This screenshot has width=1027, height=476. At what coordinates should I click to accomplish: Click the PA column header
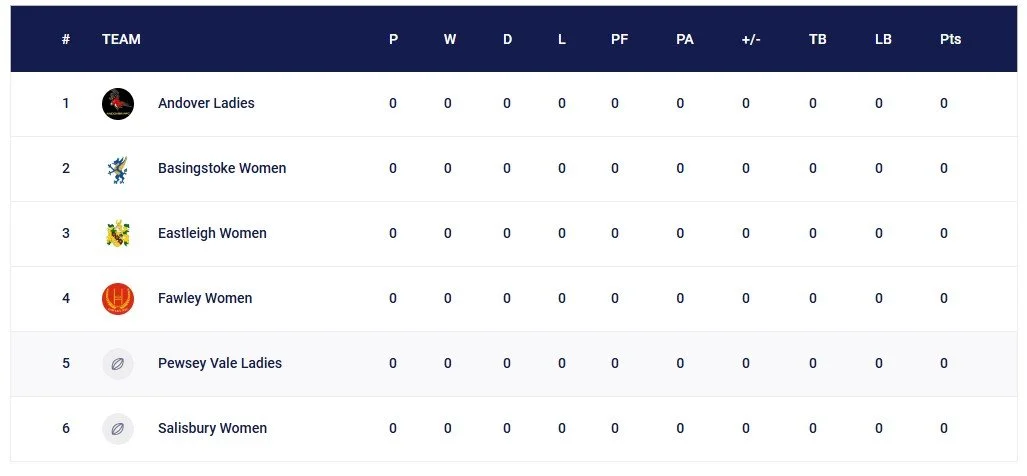684,39
